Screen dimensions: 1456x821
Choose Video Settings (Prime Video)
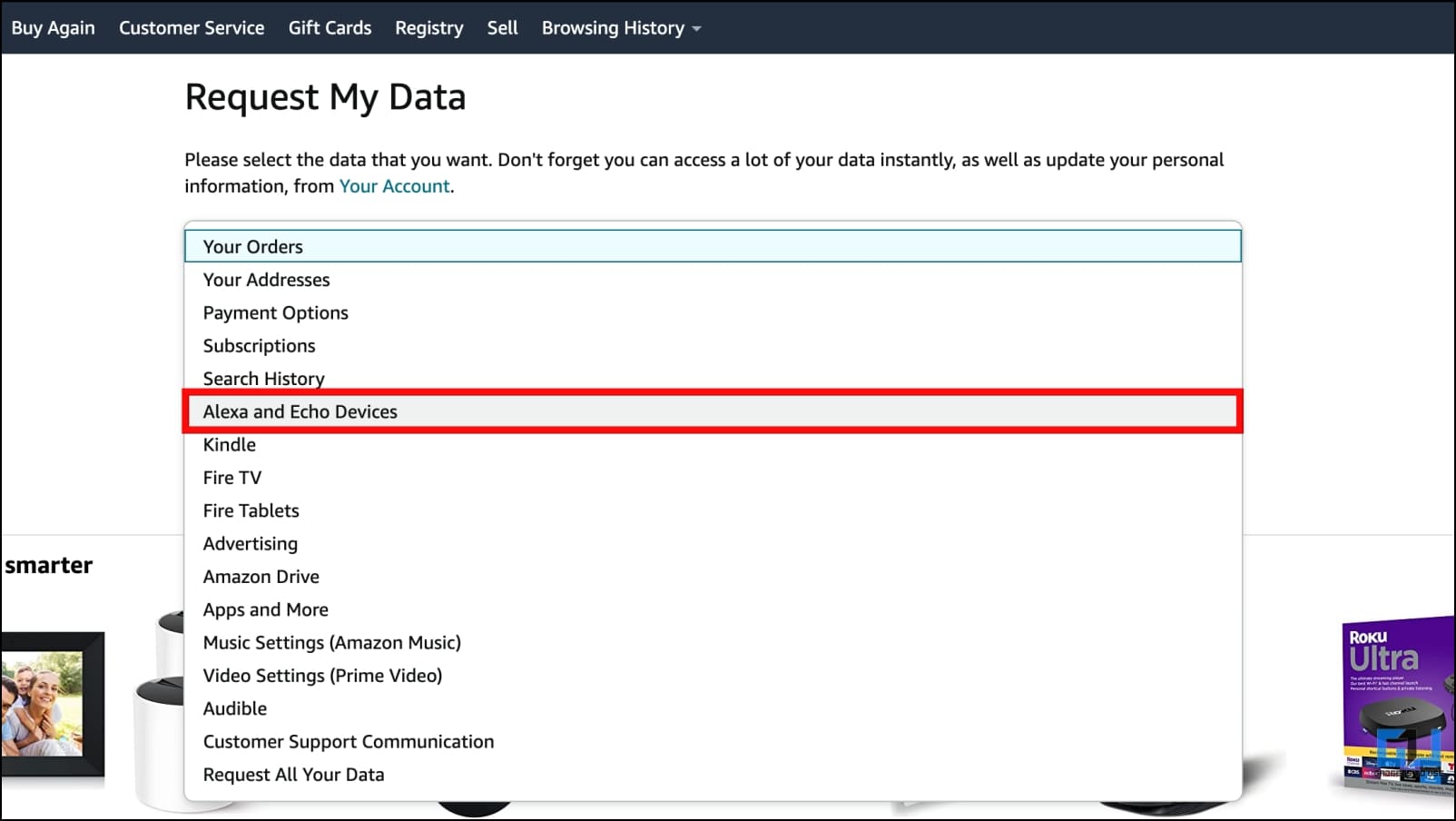[x=713, y=676]
